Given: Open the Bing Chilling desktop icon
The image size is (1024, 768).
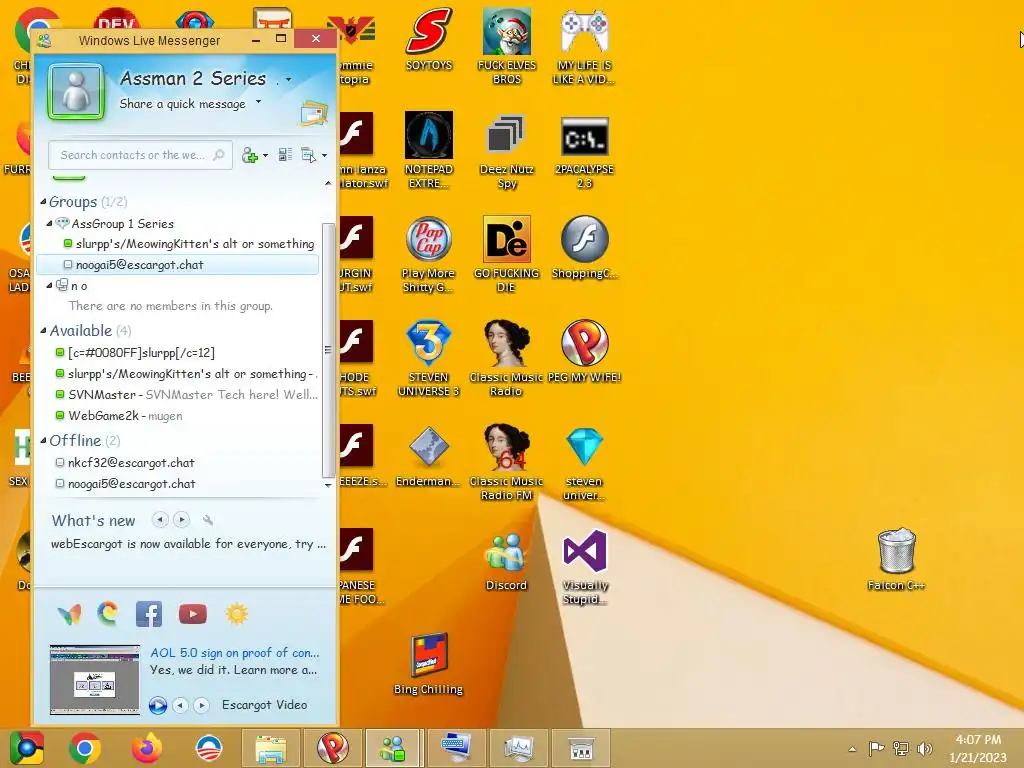Looking at the screenshot, I should [428, 664].
